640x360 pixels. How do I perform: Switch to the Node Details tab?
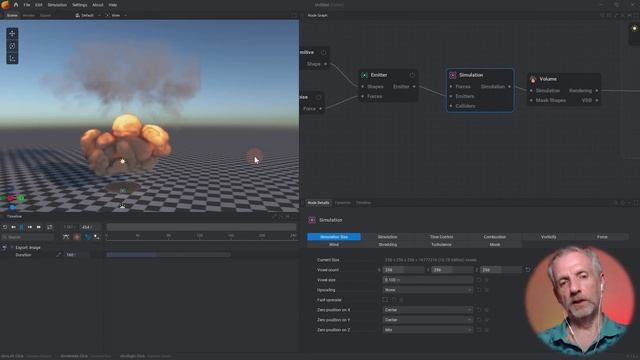[x=318, y=203]
